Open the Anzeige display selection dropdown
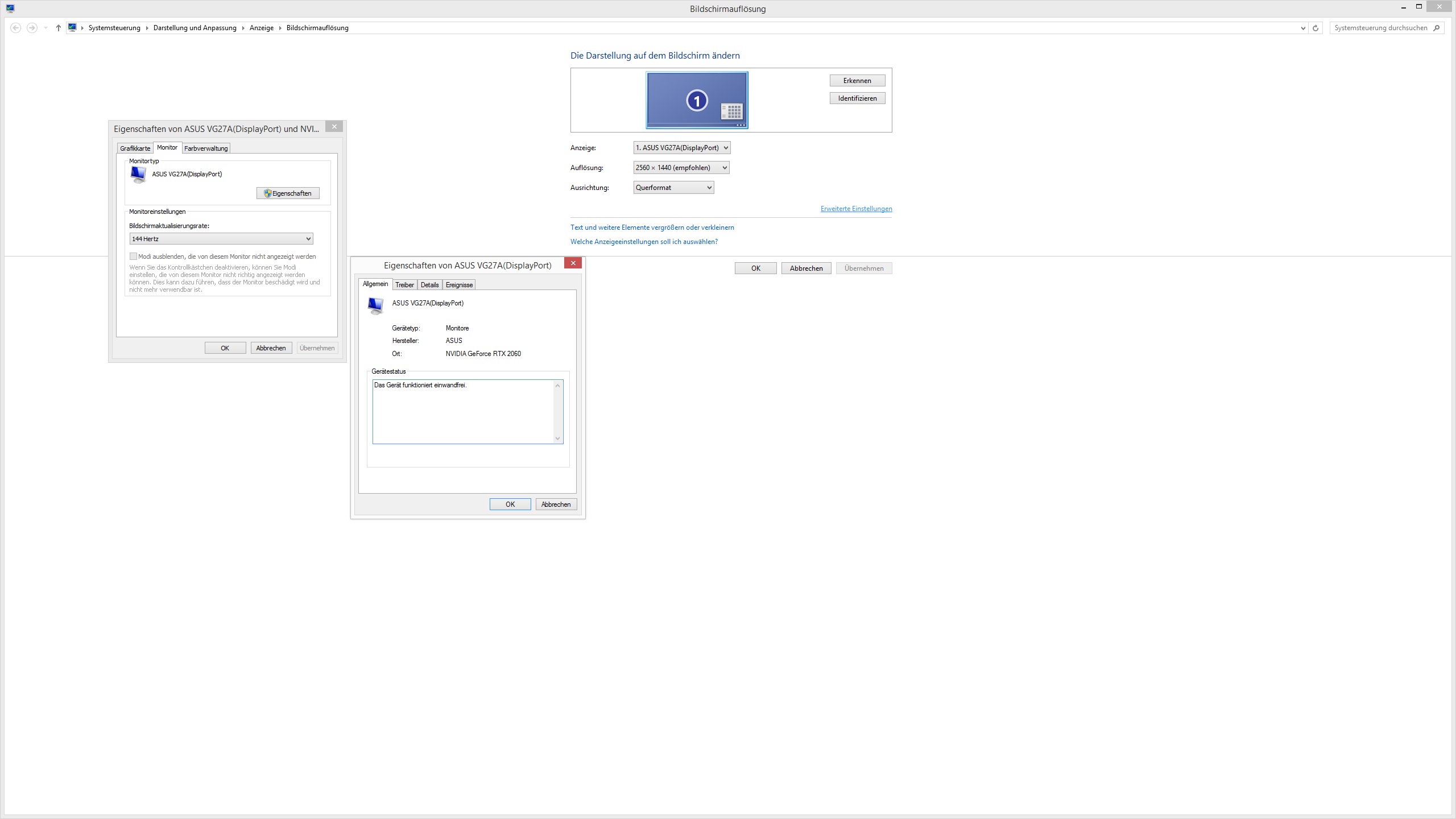 (681, 148)
